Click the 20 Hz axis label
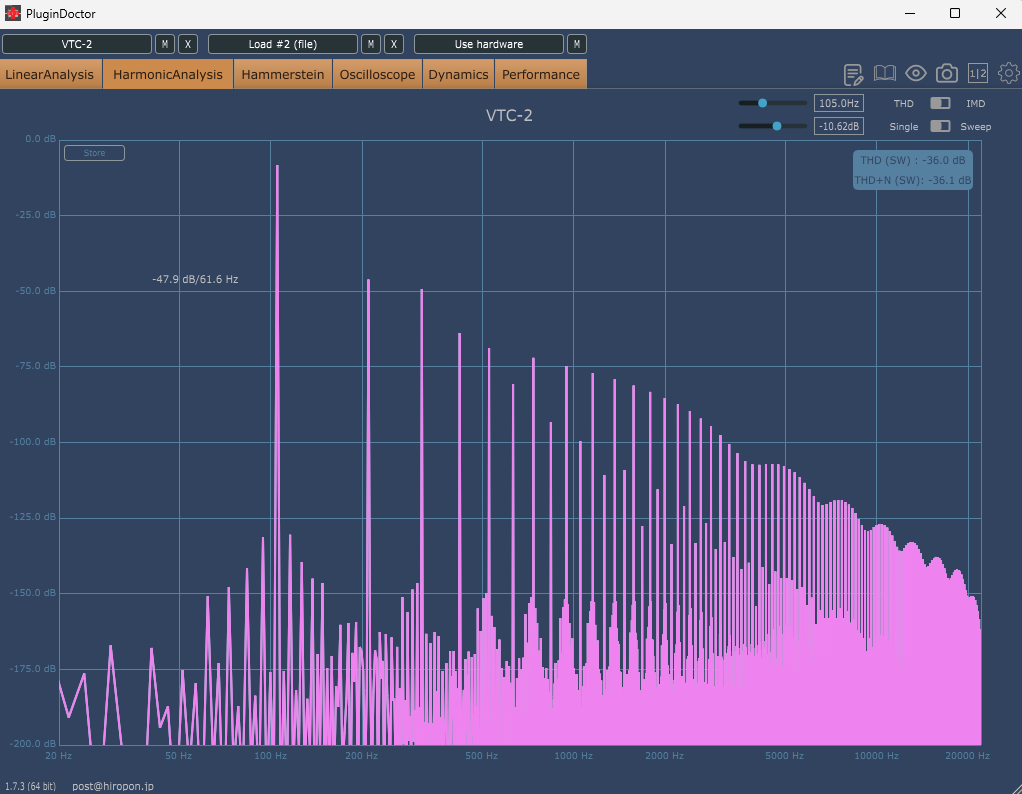The height and width of the screenshot is (794, 1022). [59, 756]
